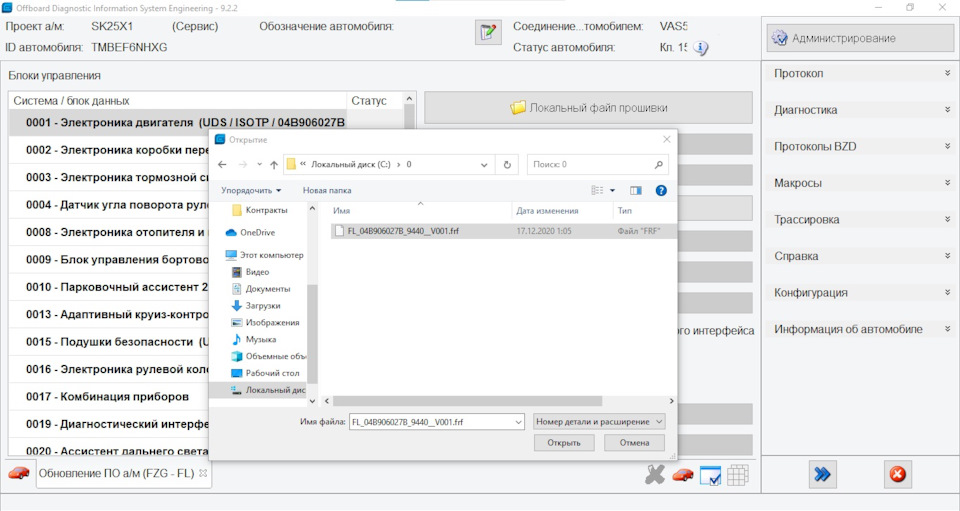This screenshot has width=960, height=511.
Task: Click the grey X tool icon in bottom toolbar
Action: [x=654, y=474]
